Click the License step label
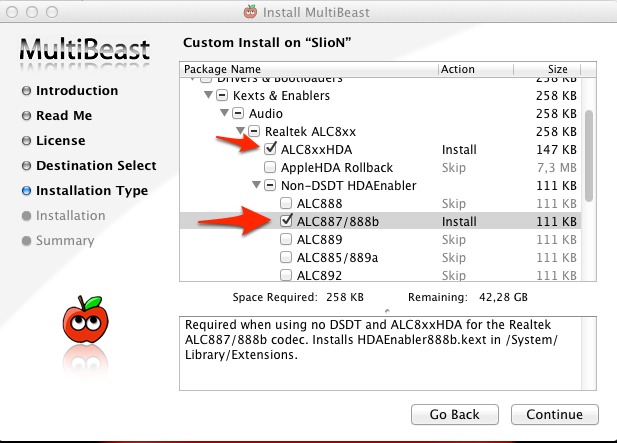The height and width of the screenshot is (443, 617). coord(61,140)
